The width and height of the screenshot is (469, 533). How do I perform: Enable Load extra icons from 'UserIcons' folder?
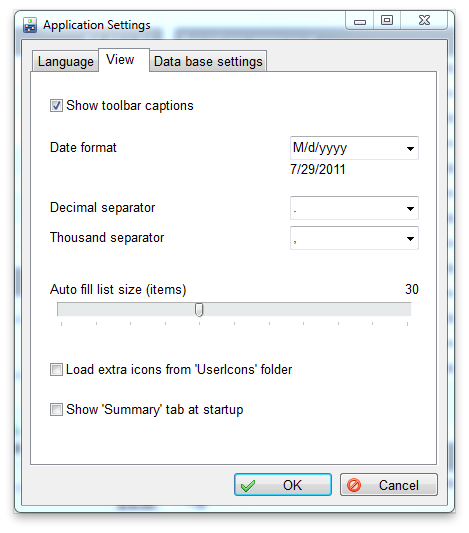tap(56, 369)
